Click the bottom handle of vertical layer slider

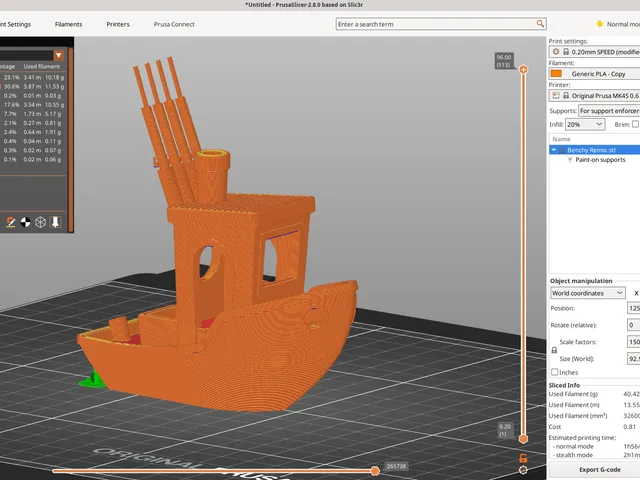[x=523, y=439]
